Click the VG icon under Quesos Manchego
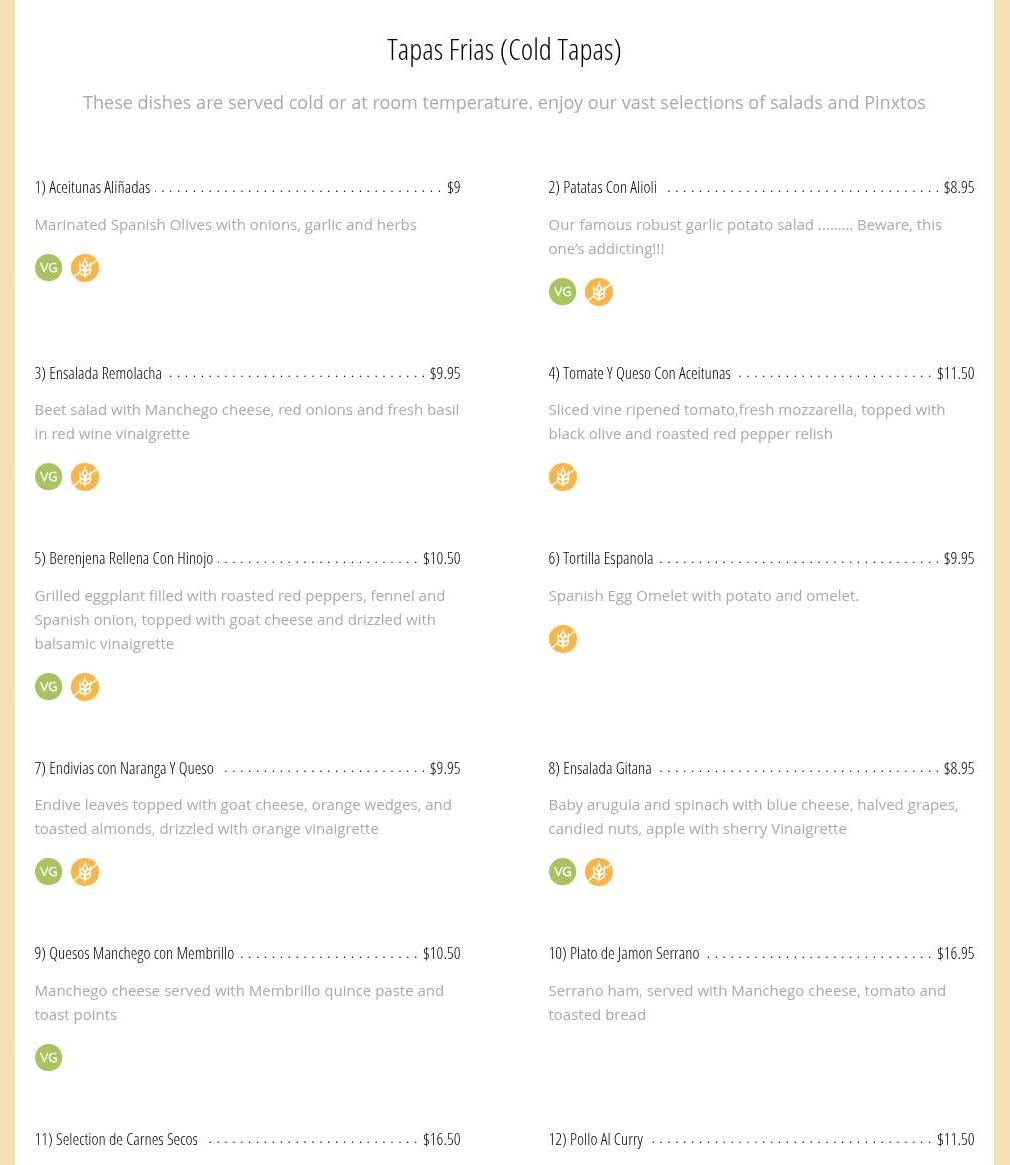1010x1165 pixels. [x=48, y=1057]
